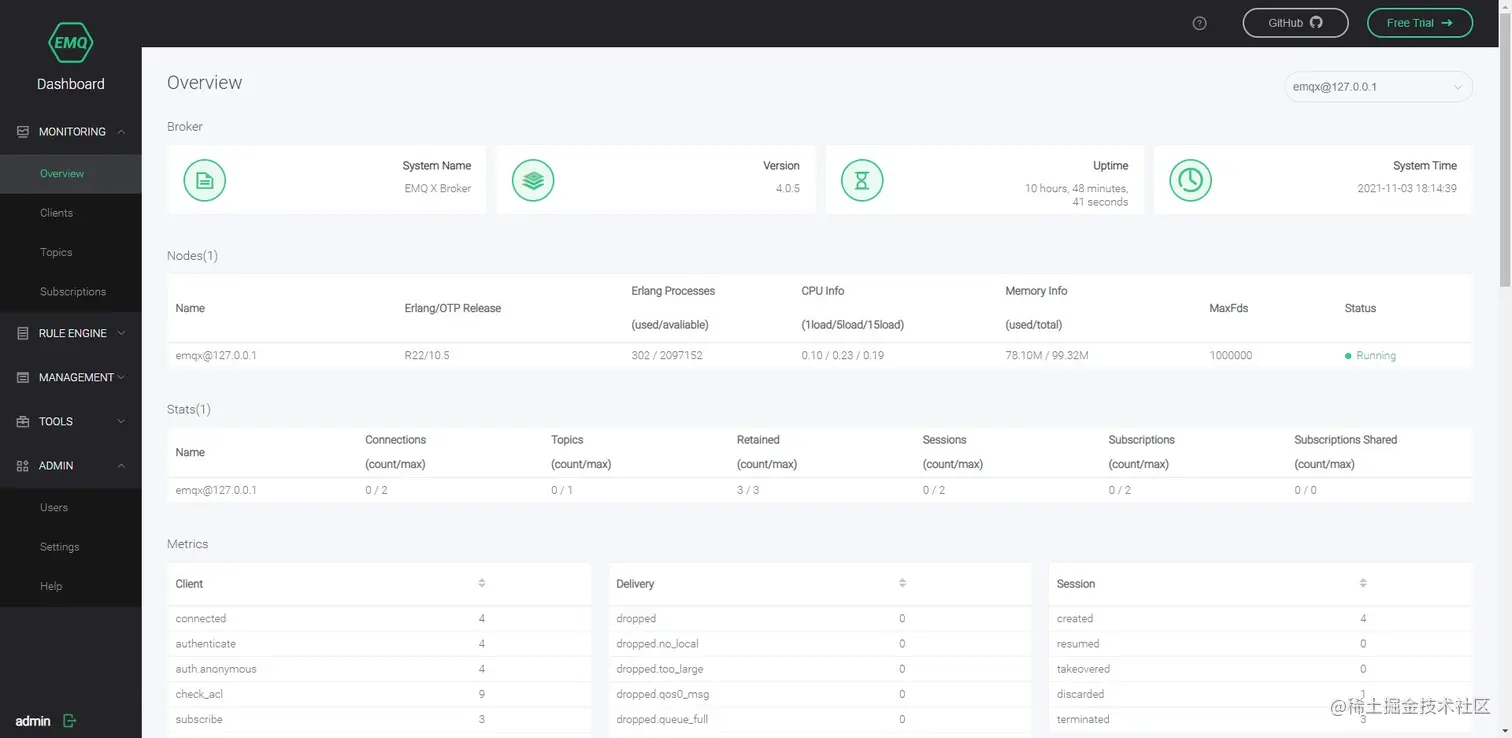The width and height of the screenshot is (1512, 738).
Task: Sort the Client metrics table
Action: pyautogui.click(x=482, y=583)
